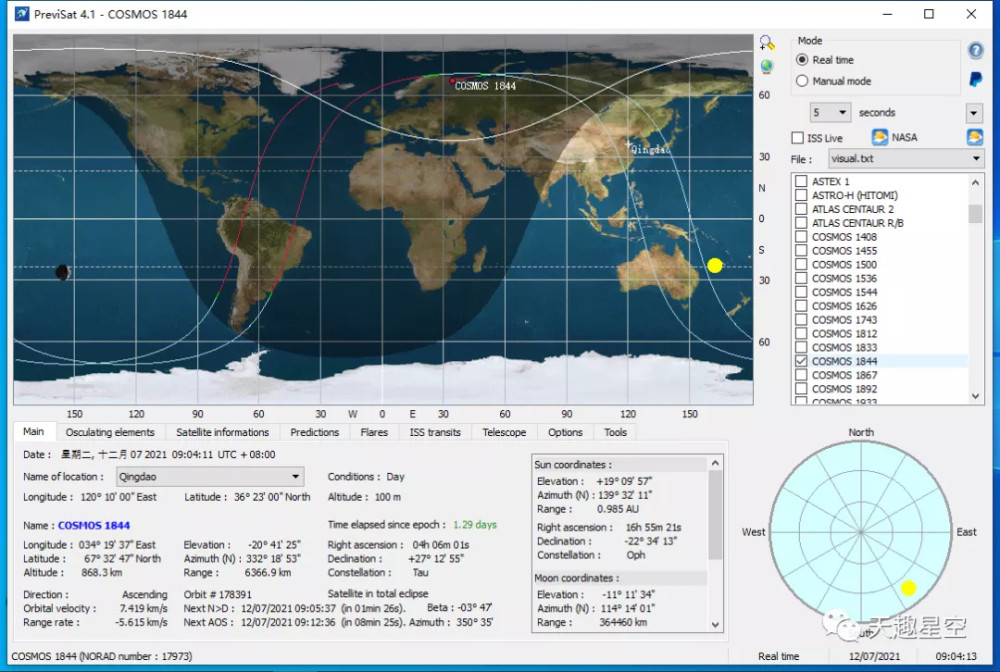Screen dimensions: 1000x672
Task: Check the COSMOS 1500 checkbox
Action: 801,264
